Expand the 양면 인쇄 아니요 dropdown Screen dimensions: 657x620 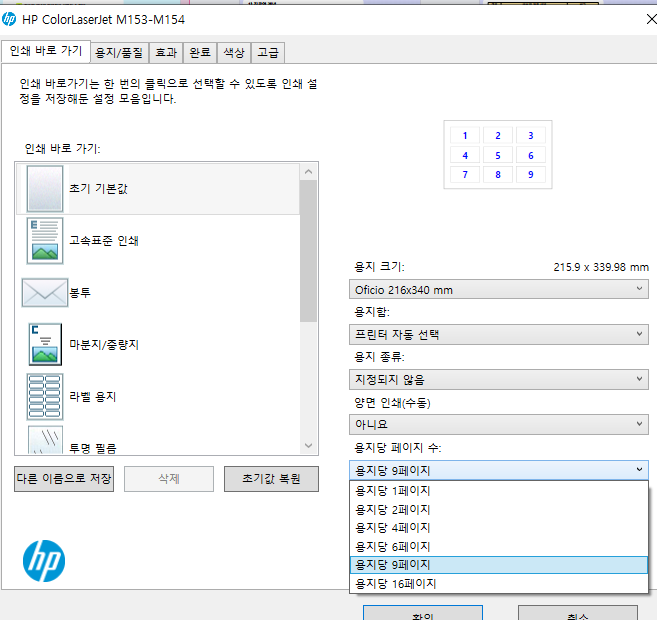click(x=499, y=424)
